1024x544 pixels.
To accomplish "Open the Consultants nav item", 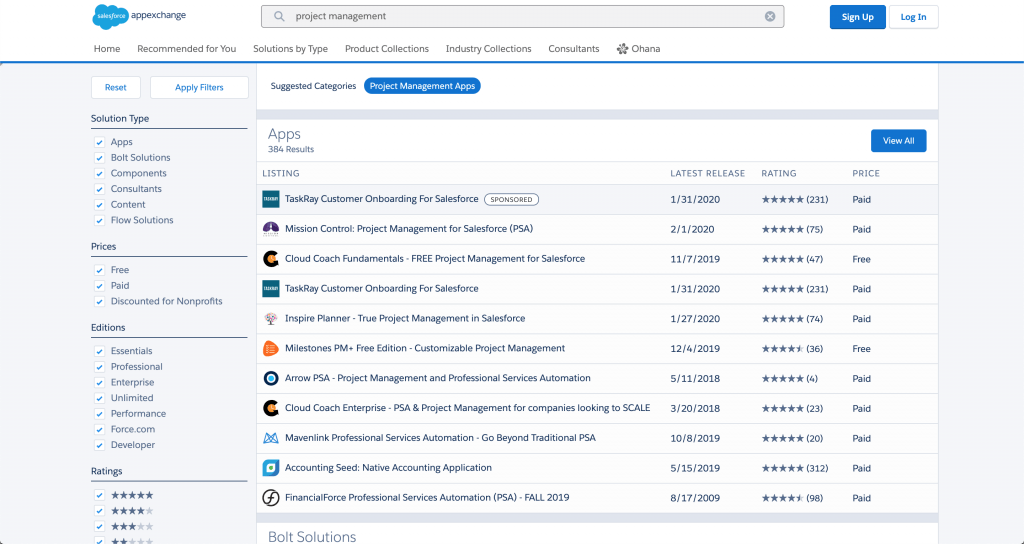I will [574, 49].
